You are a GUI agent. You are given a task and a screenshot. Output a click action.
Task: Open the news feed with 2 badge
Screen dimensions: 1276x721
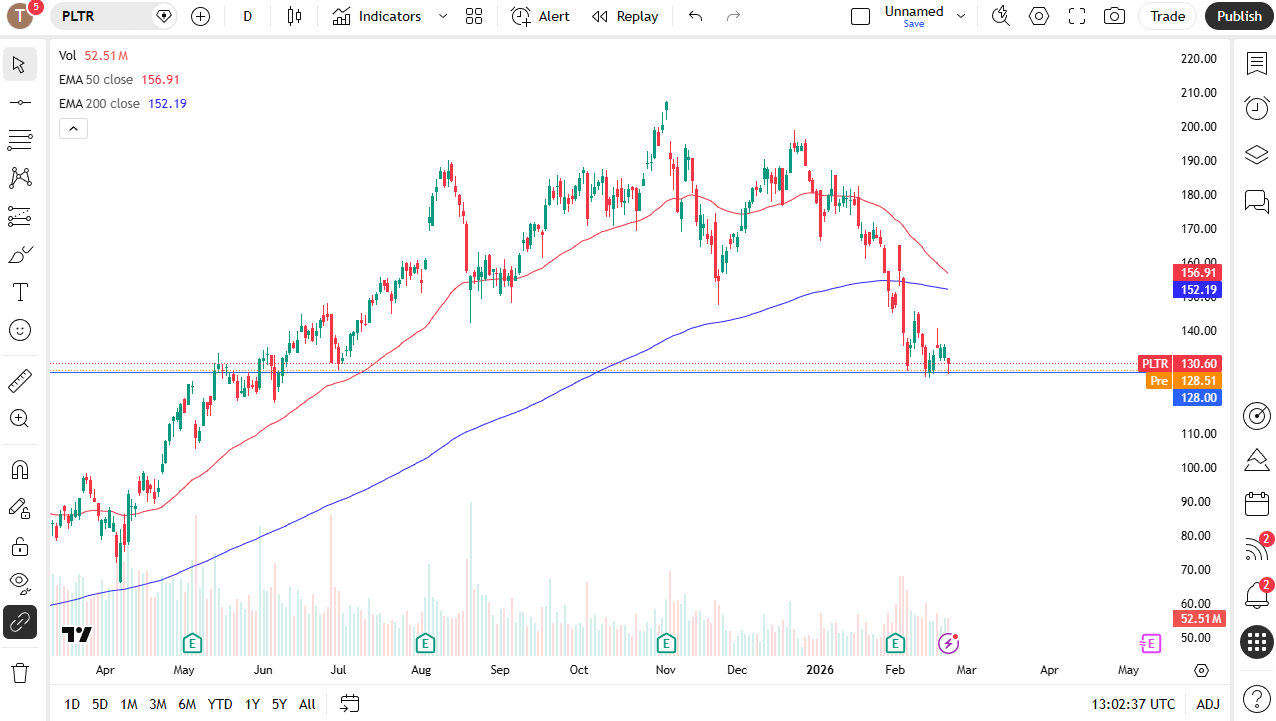(1256, 549)
